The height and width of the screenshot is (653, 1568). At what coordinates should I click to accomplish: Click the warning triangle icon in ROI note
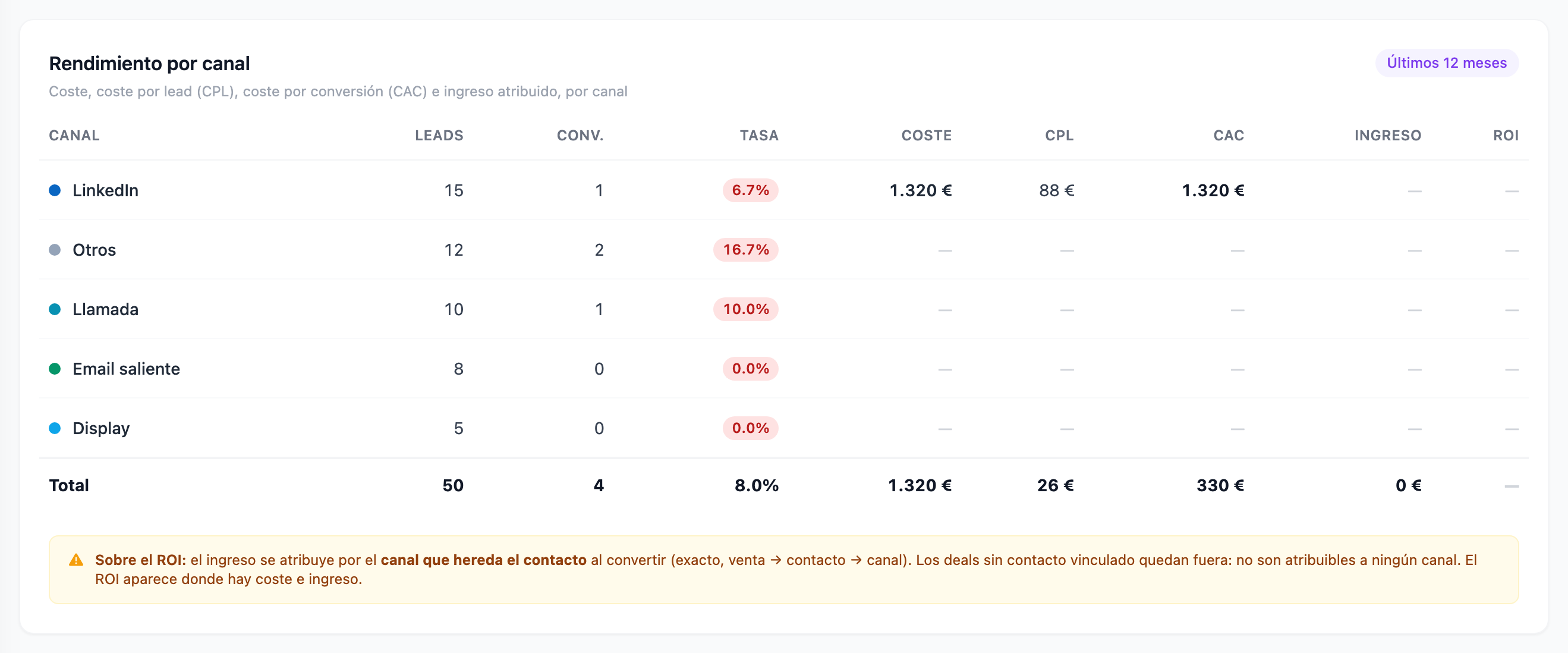(x=76, y=560)
